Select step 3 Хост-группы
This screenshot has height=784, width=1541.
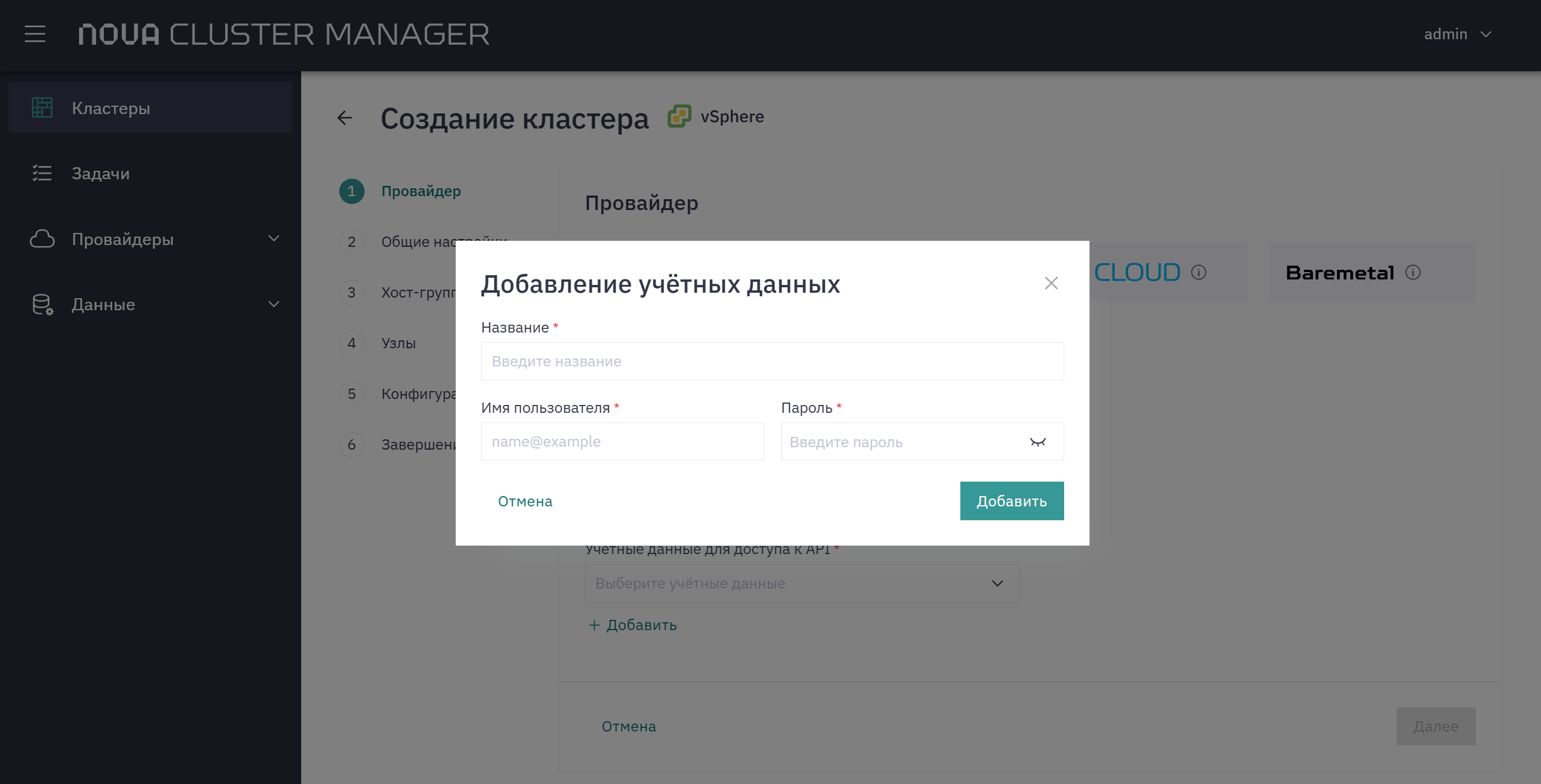(398, 293)
